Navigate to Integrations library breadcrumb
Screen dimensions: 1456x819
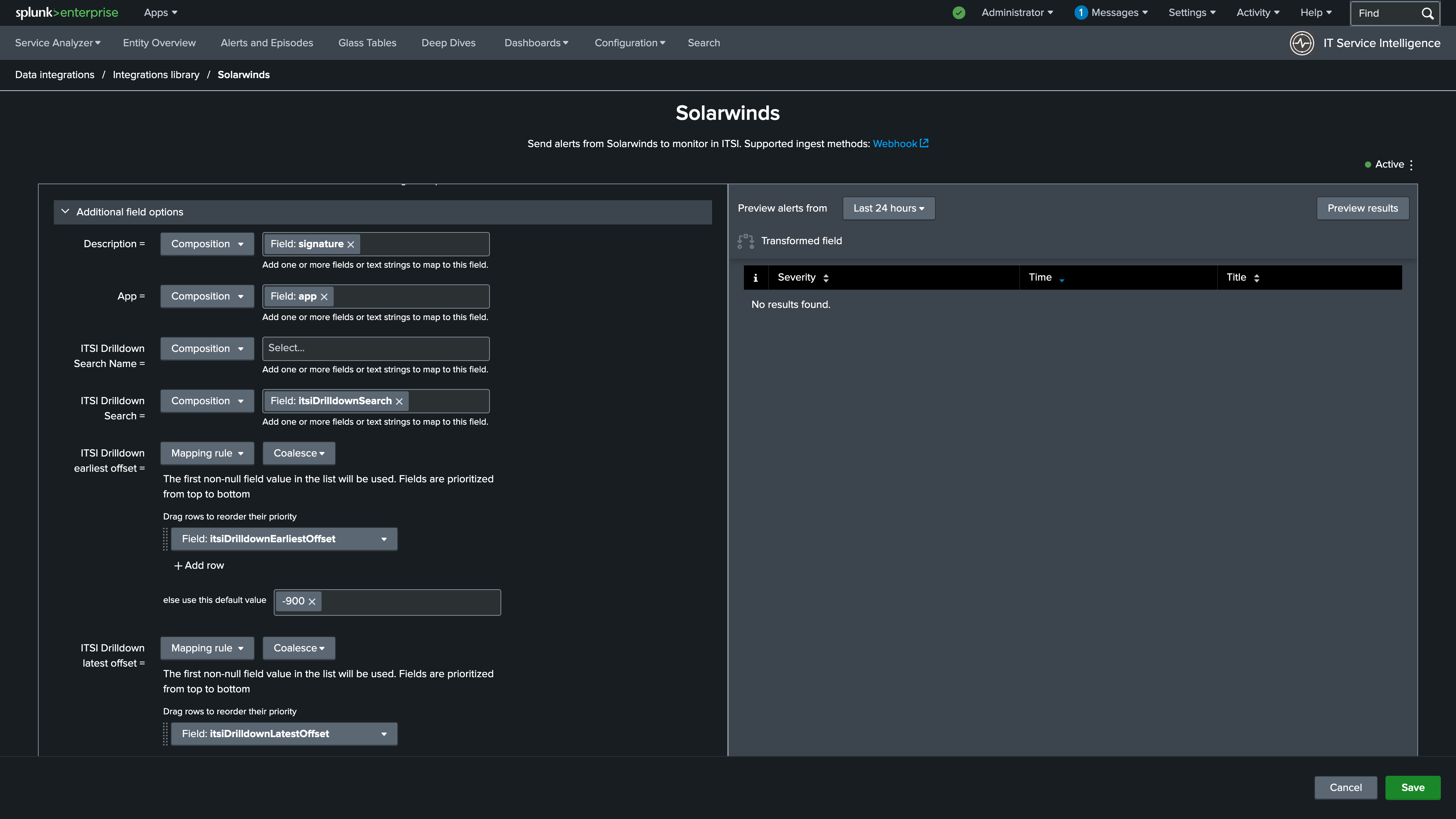(x=156, y=75)
